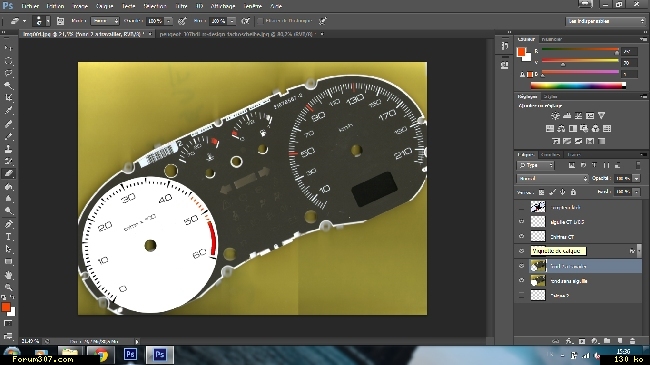Open the Fichier menu
Viewport: 650px width, 365px height.
pyautogui.click(x=30, y=6)
